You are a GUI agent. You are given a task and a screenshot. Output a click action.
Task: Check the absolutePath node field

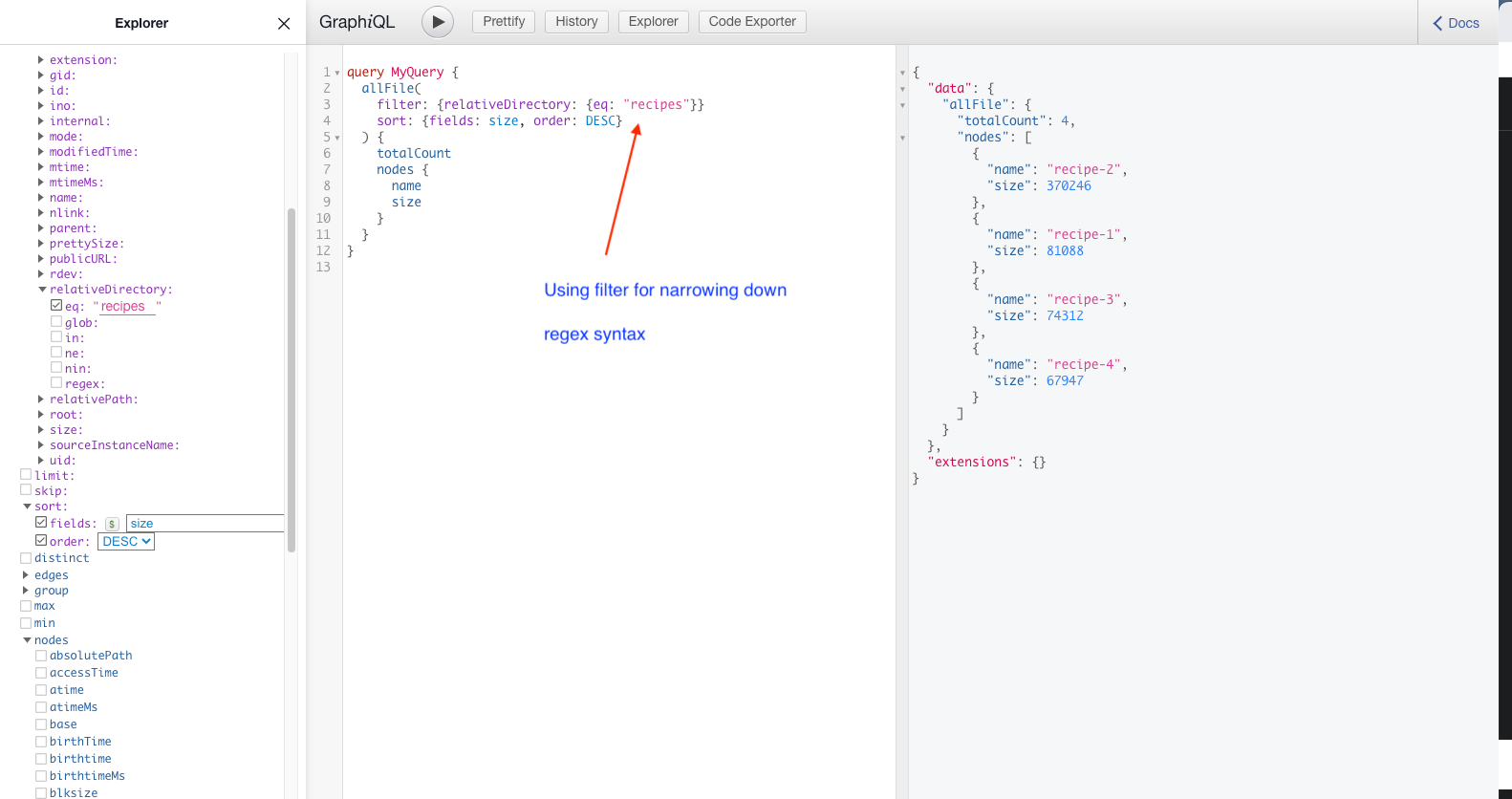click(x=41, y=655)
